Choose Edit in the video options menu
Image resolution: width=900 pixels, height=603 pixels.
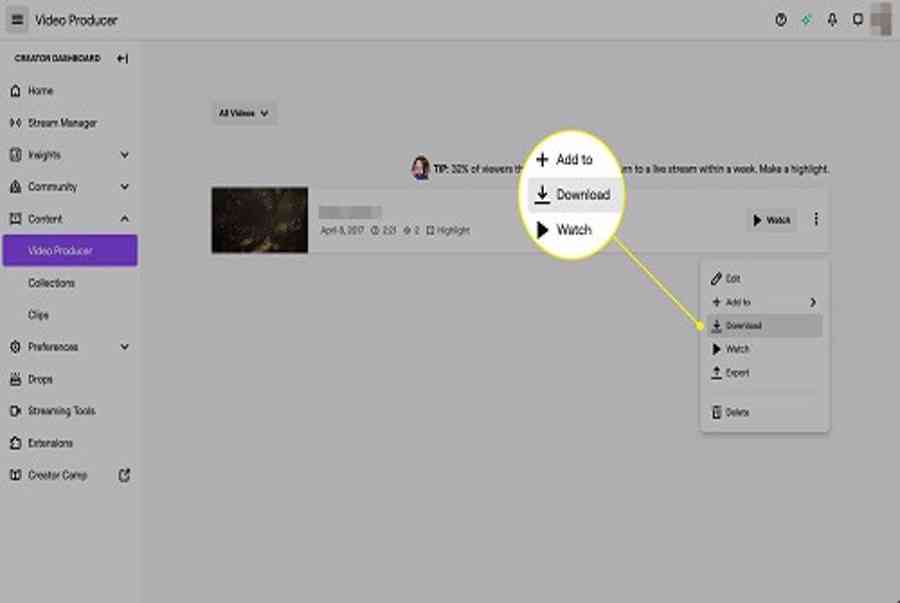coord(733,279)
